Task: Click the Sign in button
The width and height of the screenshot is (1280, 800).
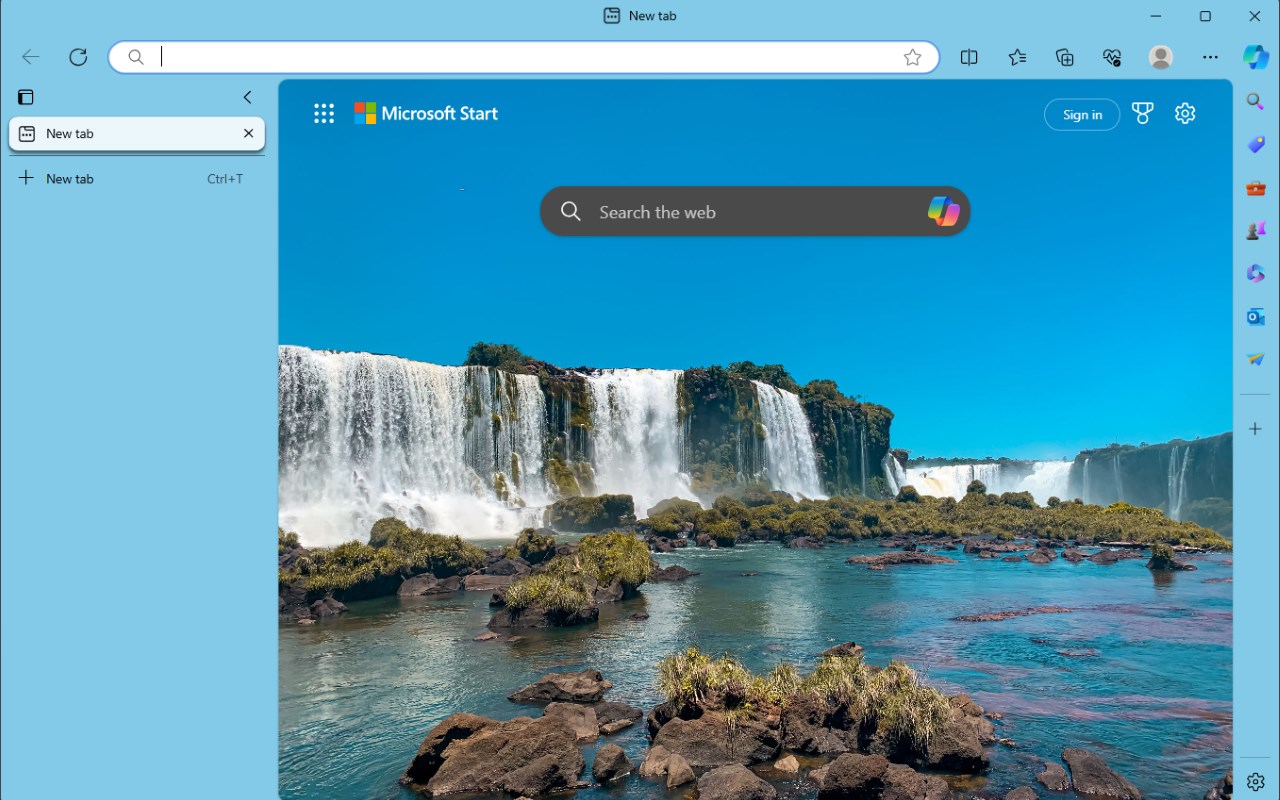Action: [1082, 115]
